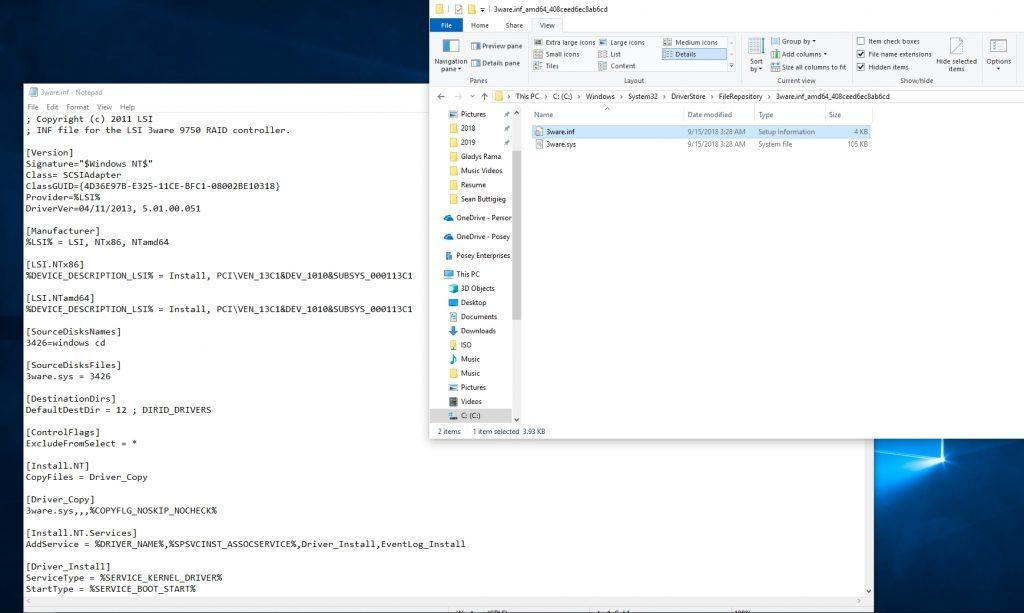This screenshot has height=613, width=1024.
Task: Jump to System32 in address bar
Action: coord(643,97)
